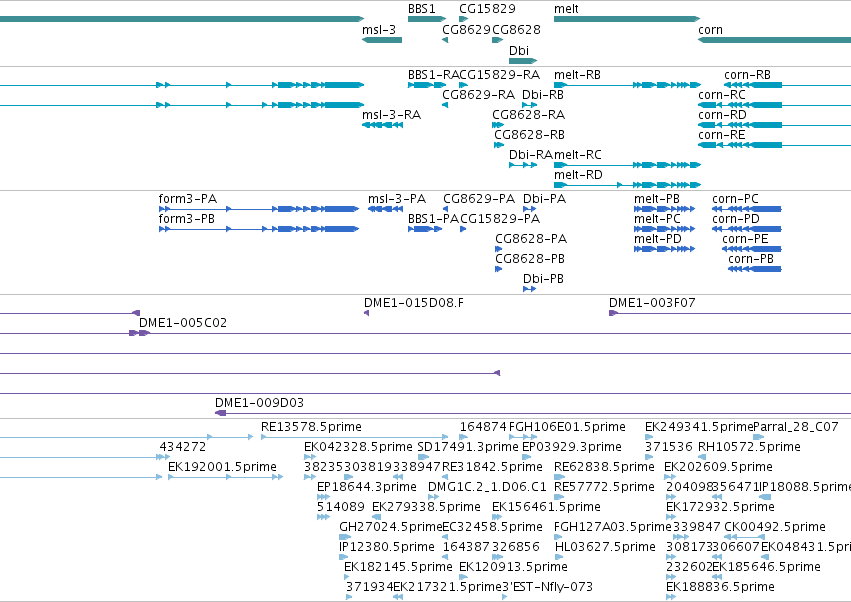Click the Dbi-RA transcript glyph
Screen dimensions: 851x602
click(x=523, y=164)
